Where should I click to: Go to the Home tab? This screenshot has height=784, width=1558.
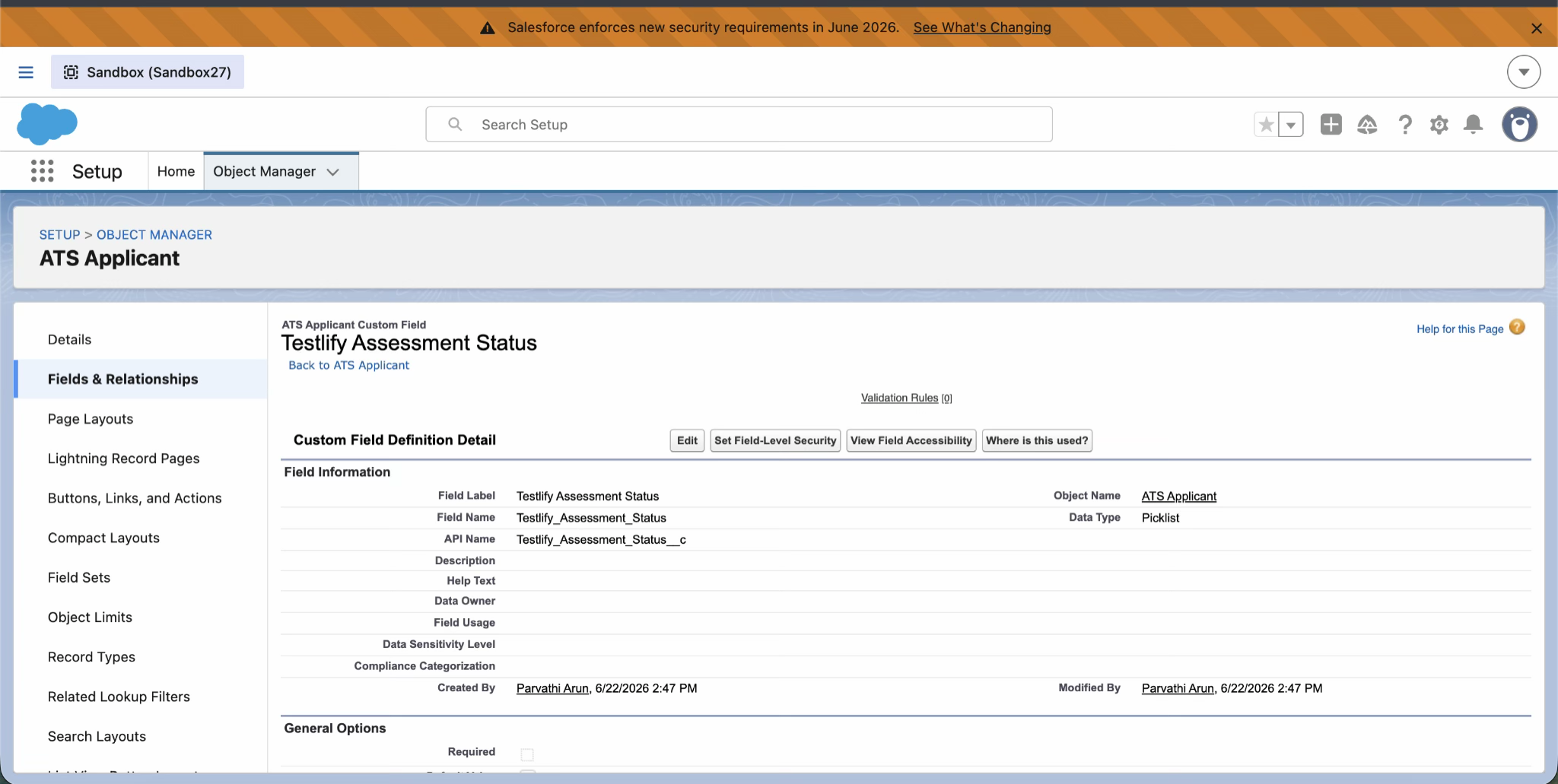[x=176, y=172]
